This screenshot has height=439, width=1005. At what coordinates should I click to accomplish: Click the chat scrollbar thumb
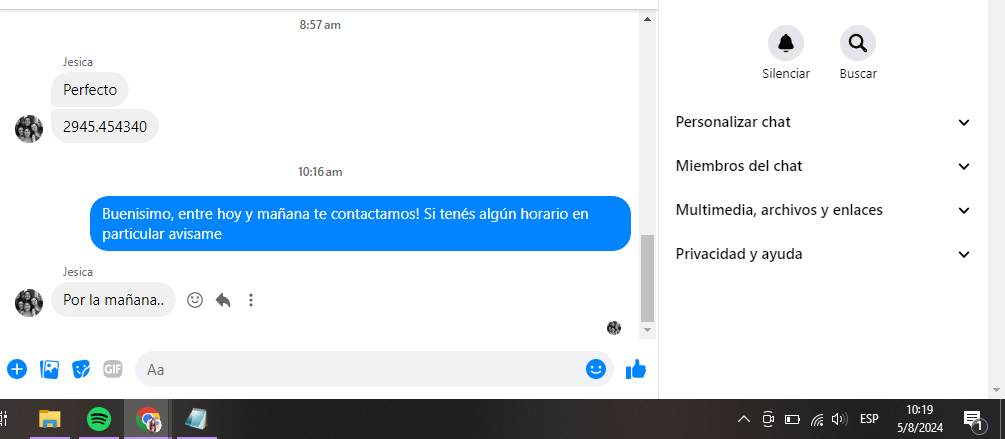(x=647, y=278)
